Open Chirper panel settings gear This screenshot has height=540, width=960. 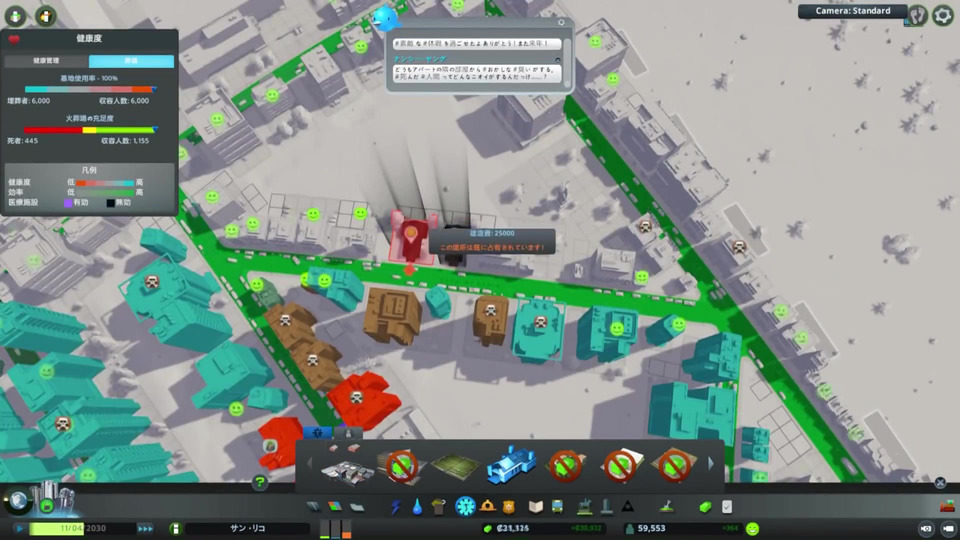(x=561, y=23)
